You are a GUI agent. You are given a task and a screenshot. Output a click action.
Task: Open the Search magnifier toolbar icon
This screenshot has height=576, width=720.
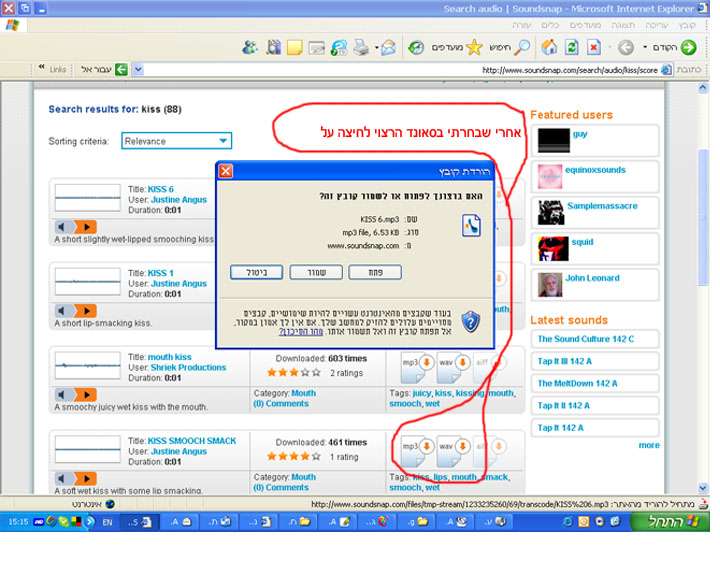pyautogui.click(x=522, y=47)
